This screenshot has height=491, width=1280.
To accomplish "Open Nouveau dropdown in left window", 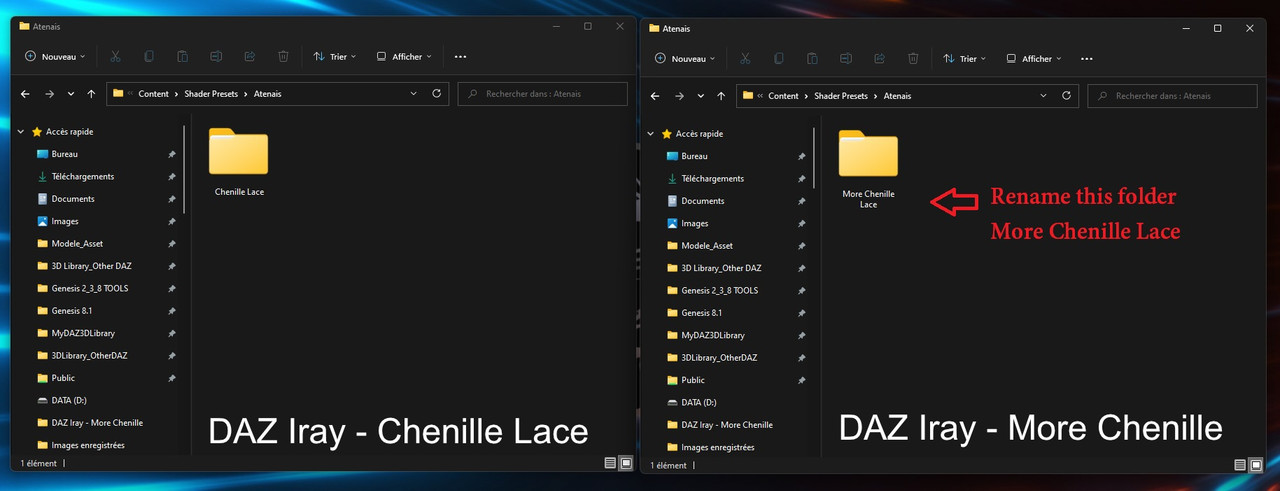I will 55,57.
